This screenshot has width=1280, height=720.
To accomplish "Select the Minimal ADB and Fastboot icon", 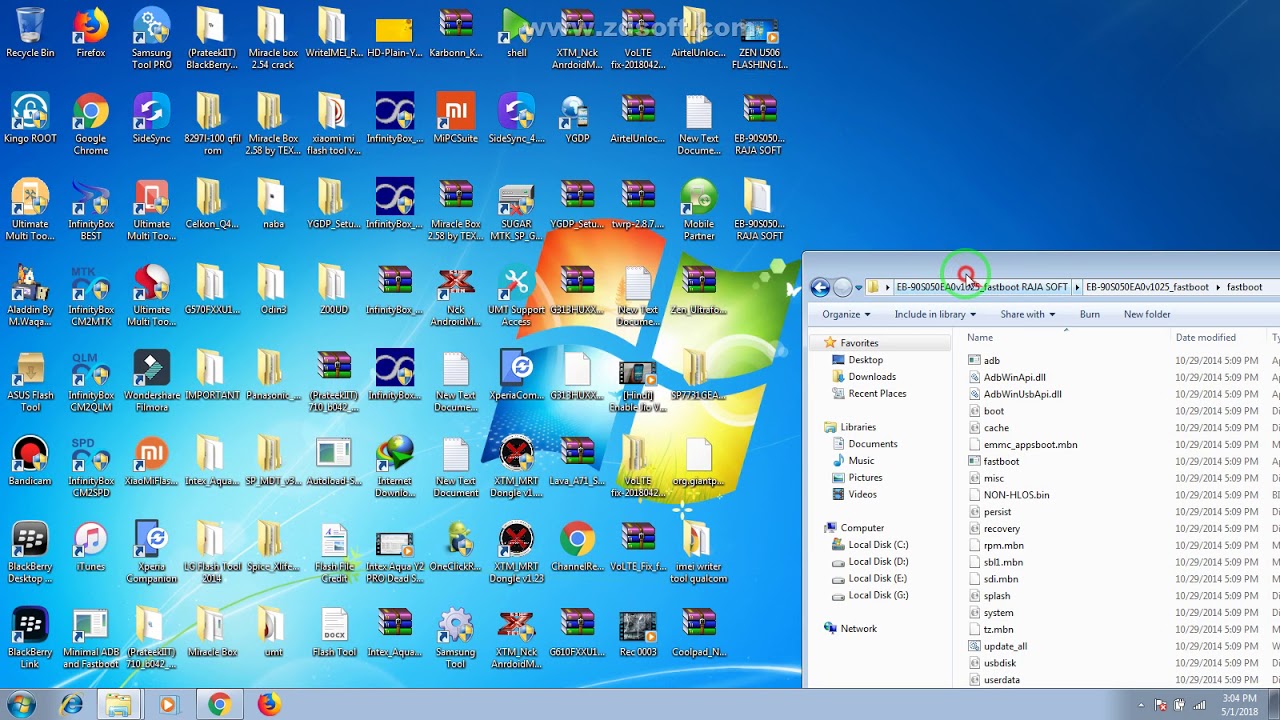I will coord(90,638).
